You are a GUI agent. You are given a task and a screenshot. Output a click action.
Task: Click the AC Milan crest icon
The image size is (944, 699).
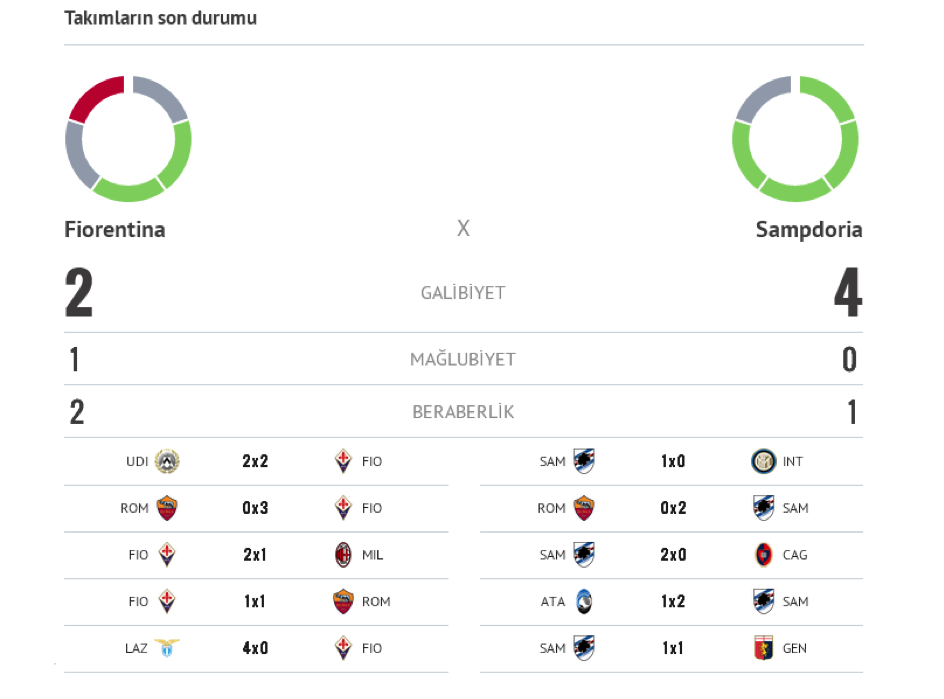pos(343,555)
